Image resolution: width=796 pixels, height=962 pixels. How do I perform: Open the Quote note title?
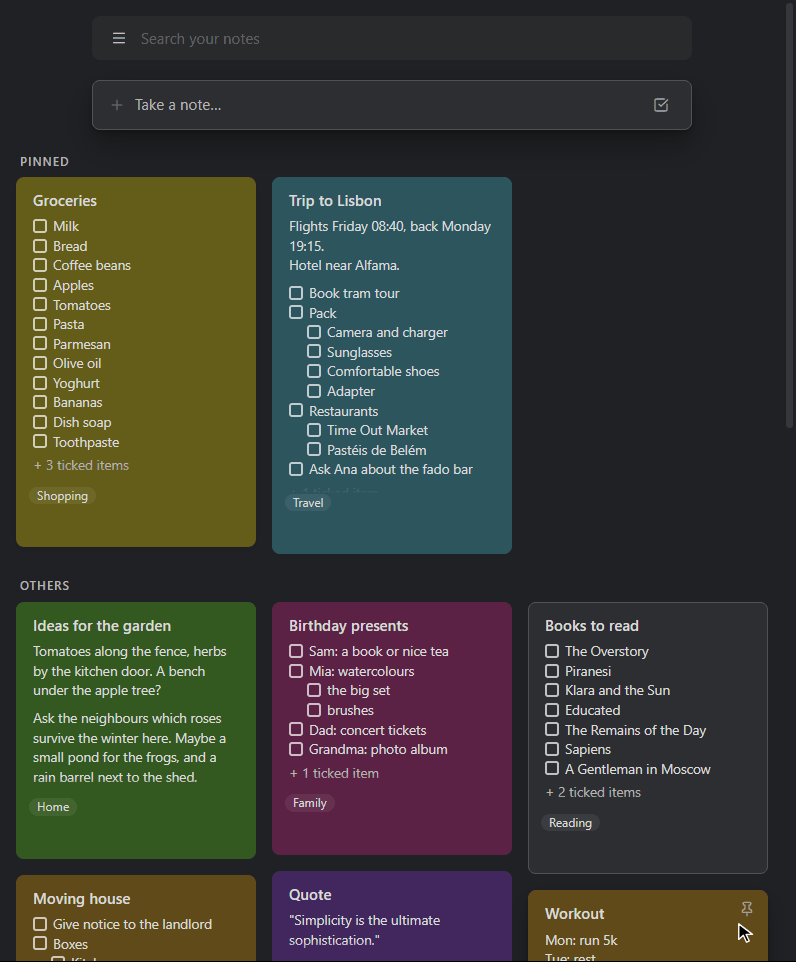pos(310,895)
